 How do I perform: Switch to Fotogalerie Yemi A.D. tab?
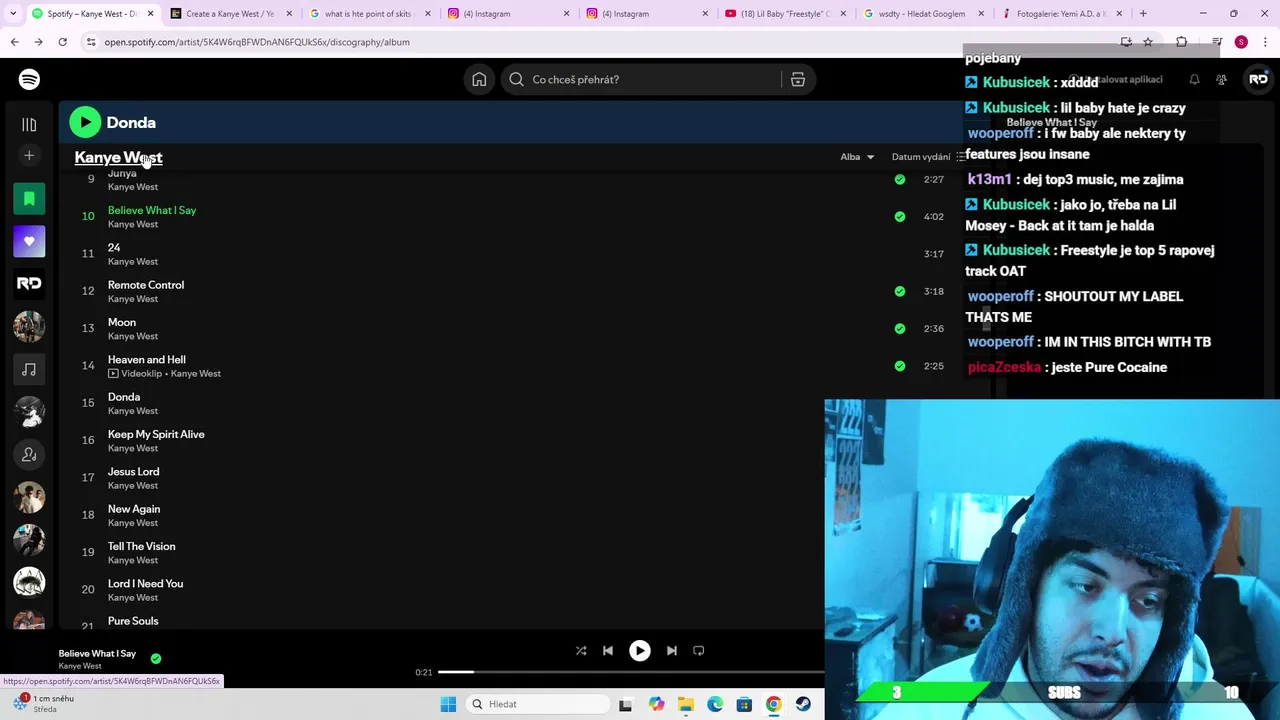[1063, 14]
